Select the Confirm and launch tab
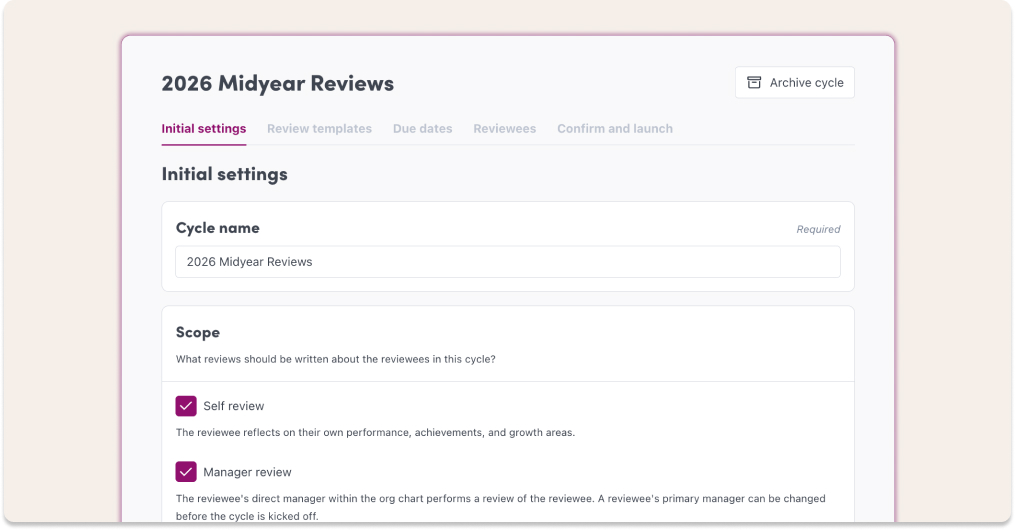 [614, 129]
